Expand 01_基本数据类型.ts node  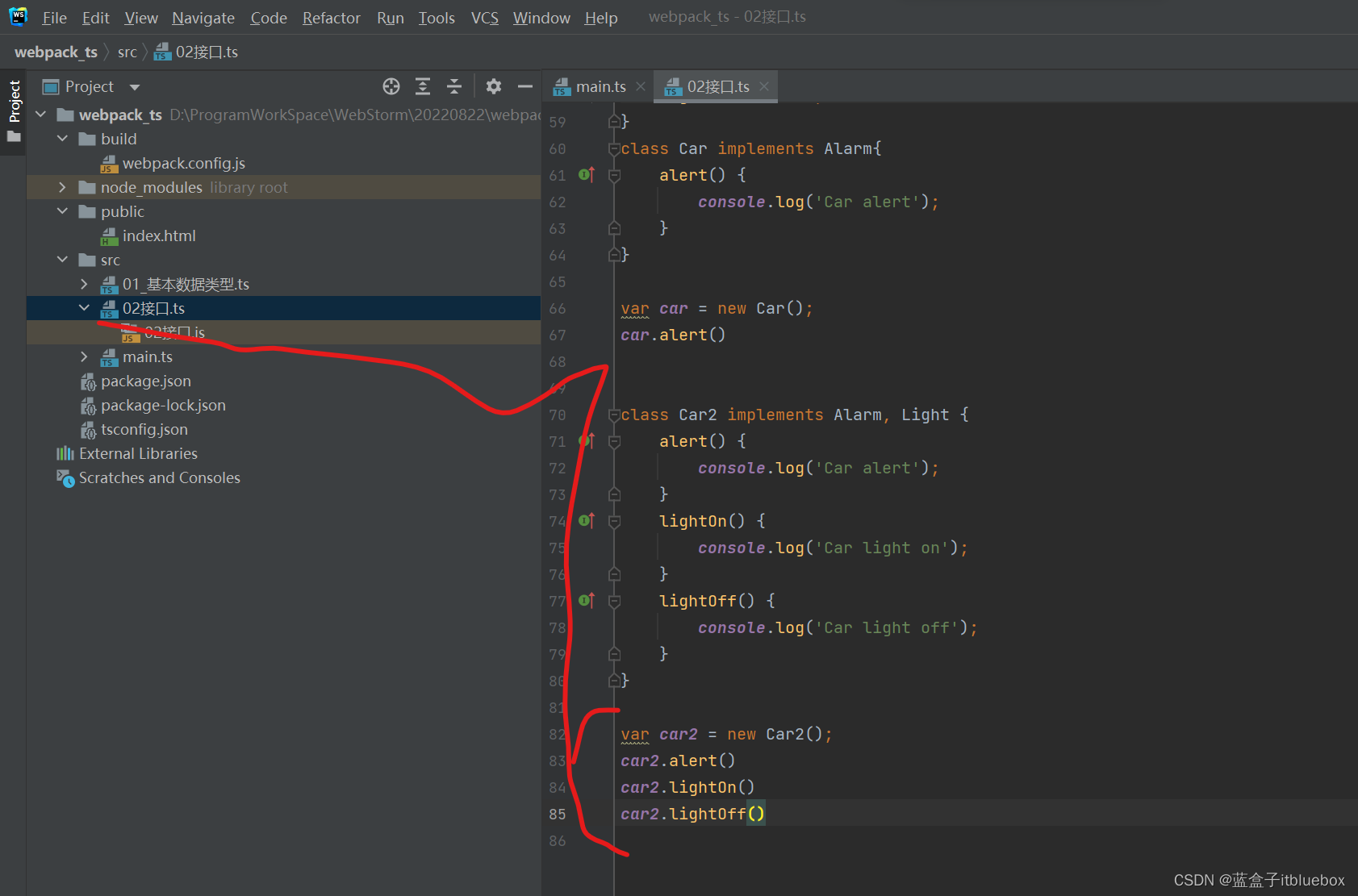click(85, 284)
